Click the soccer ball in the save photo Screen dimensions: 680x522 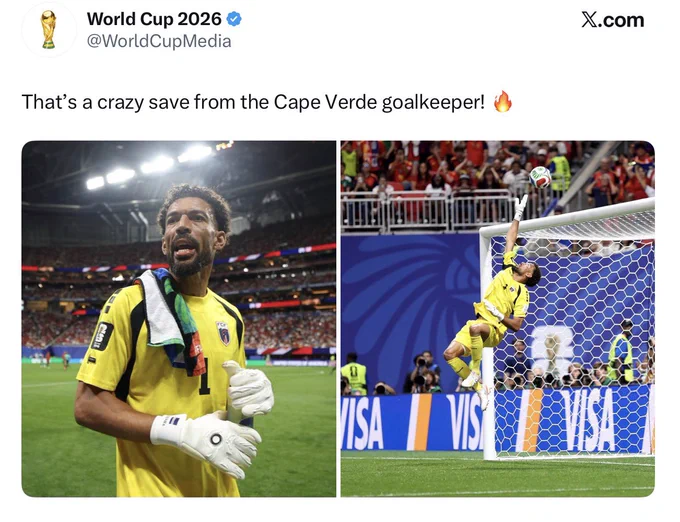(540, 177)
